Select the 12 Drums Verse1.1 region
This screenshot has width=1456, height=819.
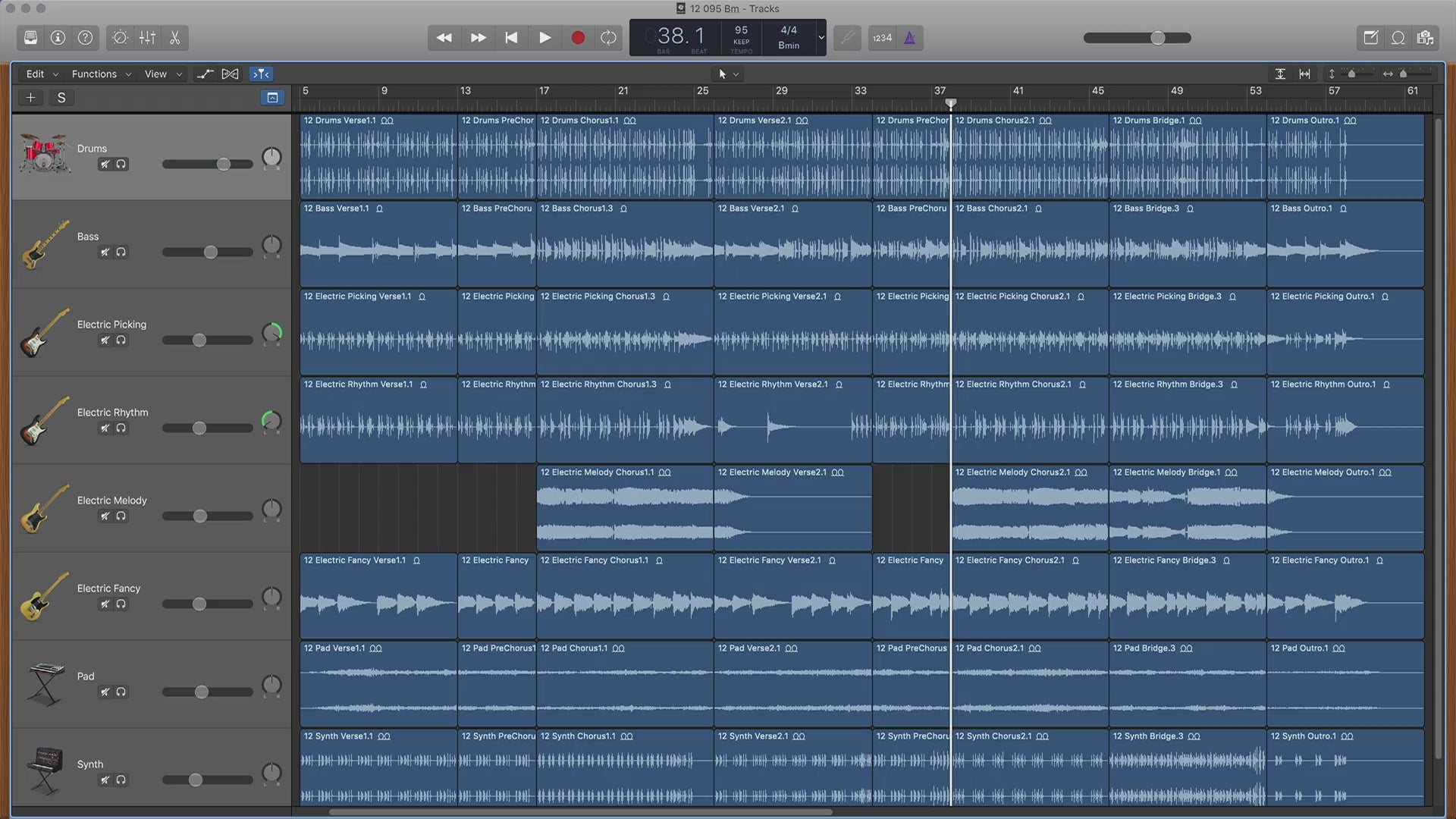(x=378, y=157)
